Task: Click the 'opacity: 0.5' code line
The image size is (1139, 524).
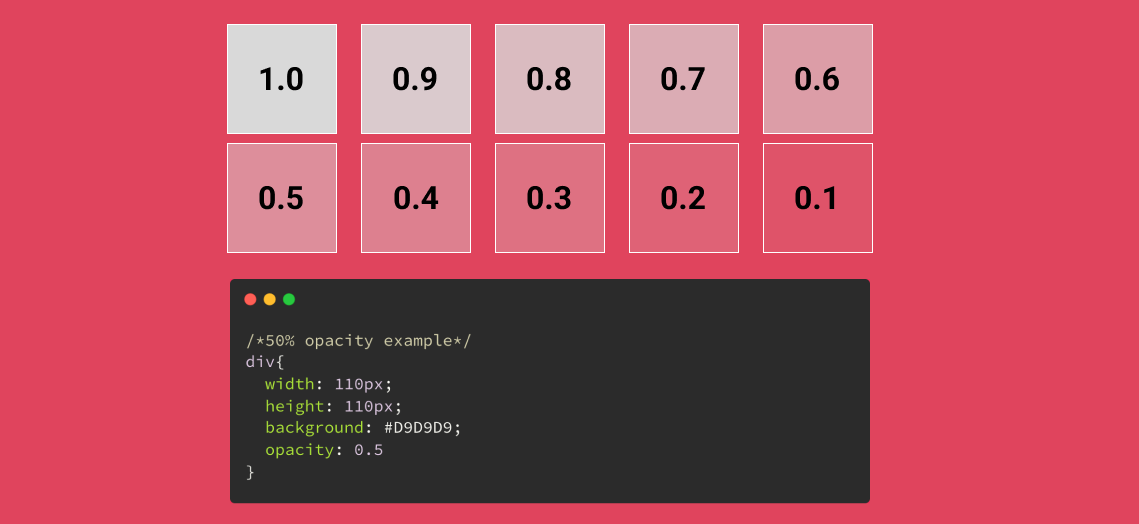Action: (324, 450)
